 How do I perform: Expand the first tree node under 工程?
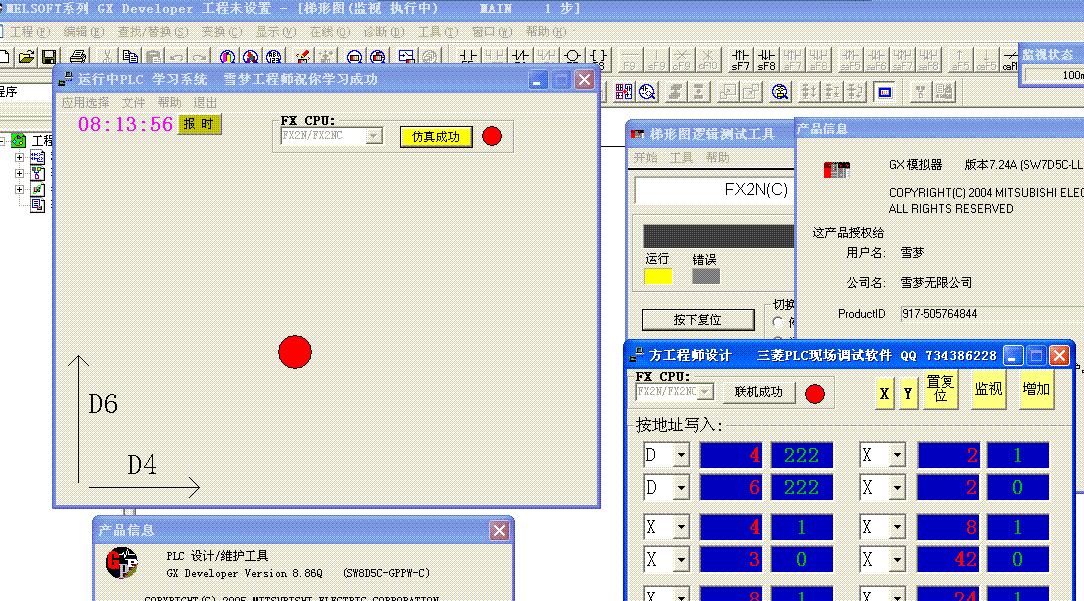(x=19, y=158)
